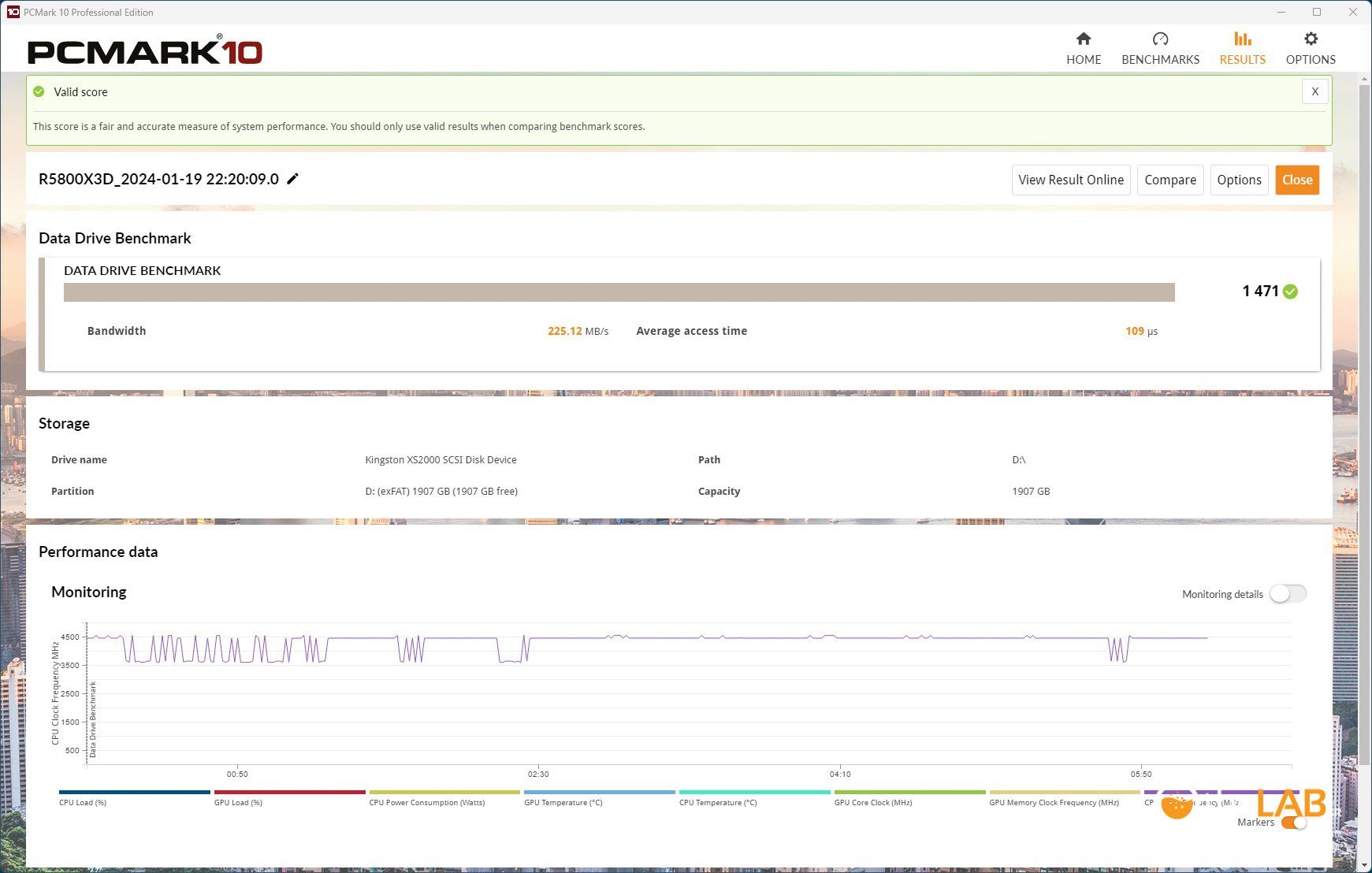Click the Storage section heading
Viewport: 1372px width, 873px height.
click(x=64, y=423)
